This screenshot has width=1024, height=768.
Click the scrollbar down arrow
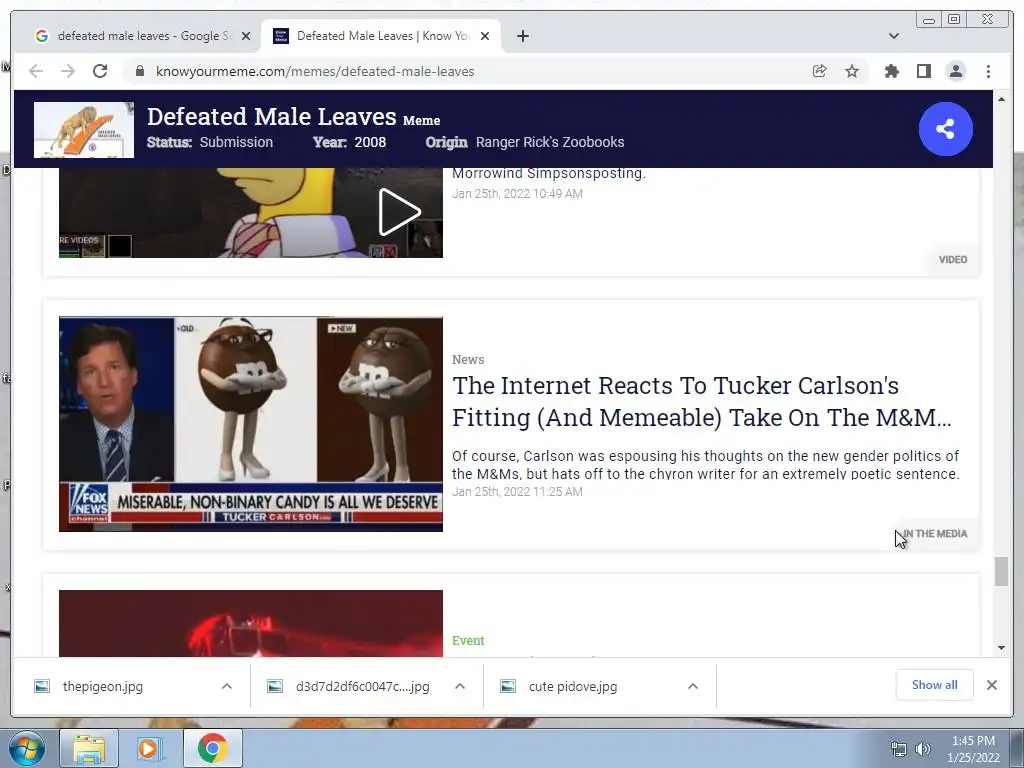1002,648
